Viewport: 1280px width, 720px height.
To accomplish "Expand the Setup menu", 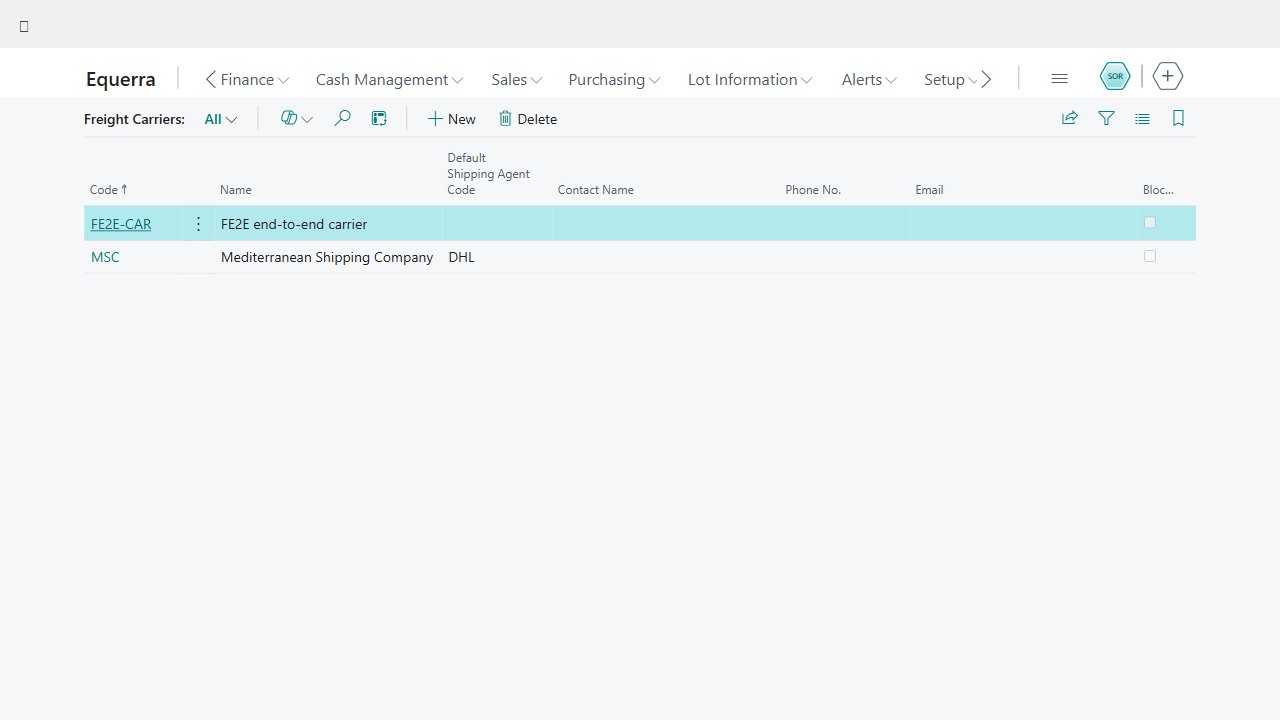I will (x=950, y=79).
